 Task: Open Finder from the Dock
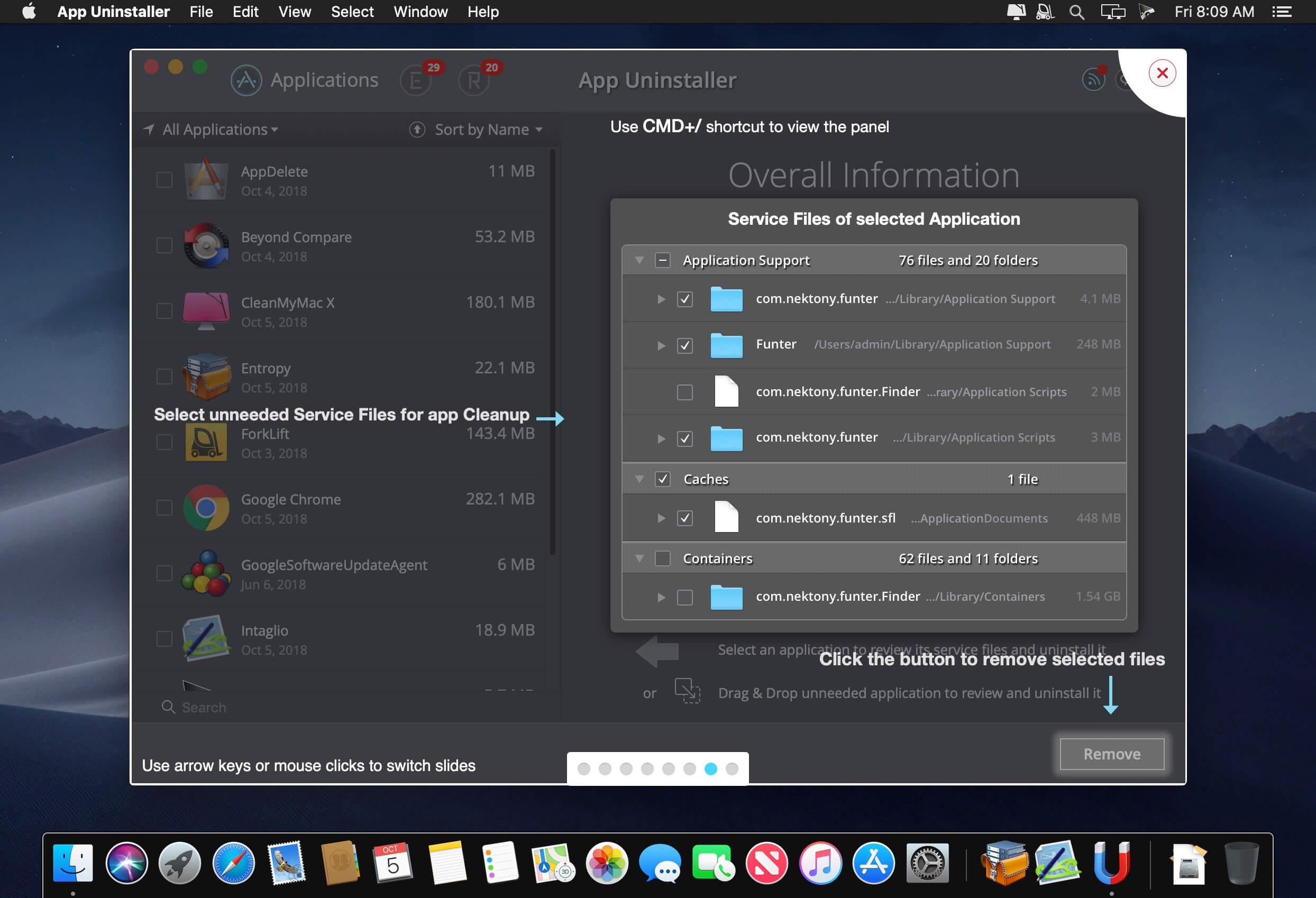pos(73,863)
